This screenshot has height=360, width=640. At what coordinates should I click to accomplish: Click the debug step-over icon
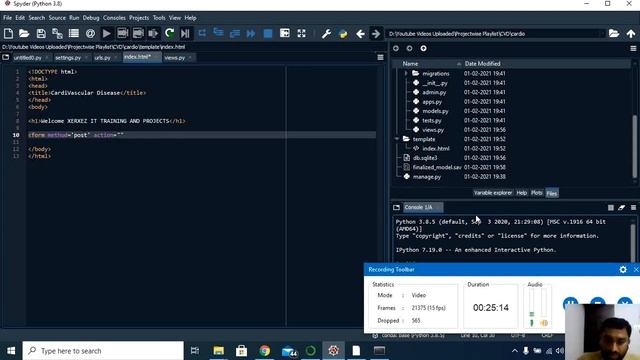tap(202, 33)
